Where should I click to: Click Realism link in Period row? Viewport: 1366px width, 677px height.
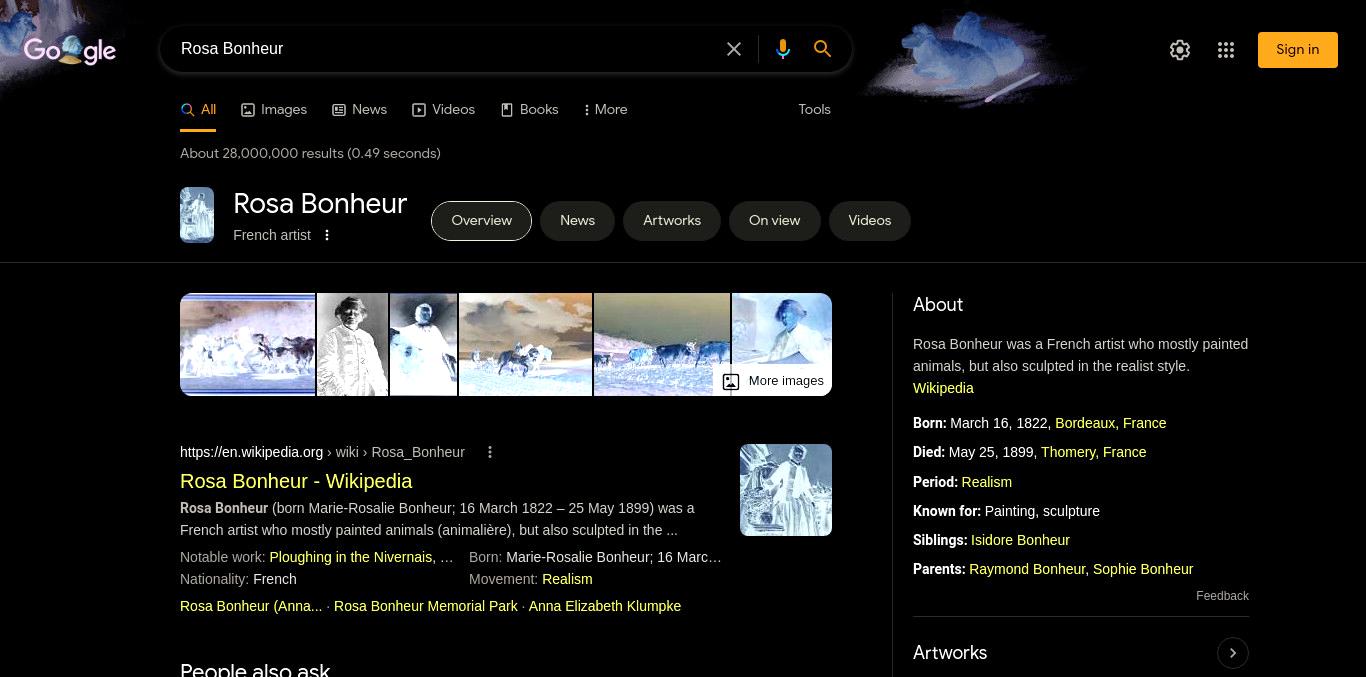[987, 482]
